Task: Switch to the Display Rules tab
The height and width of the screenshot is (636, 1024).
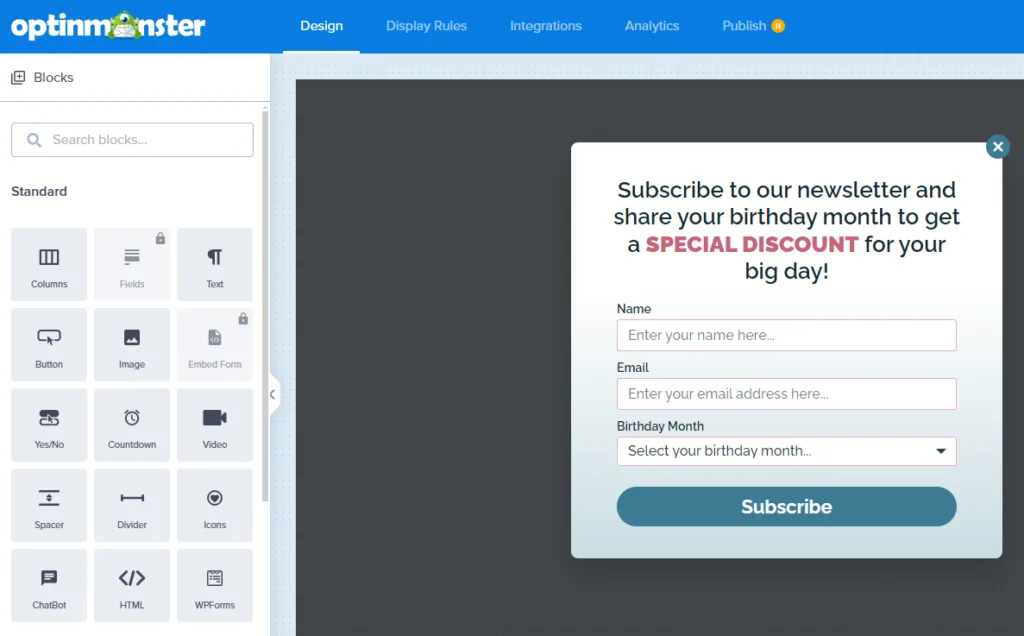Action: (x=426, y=26)
